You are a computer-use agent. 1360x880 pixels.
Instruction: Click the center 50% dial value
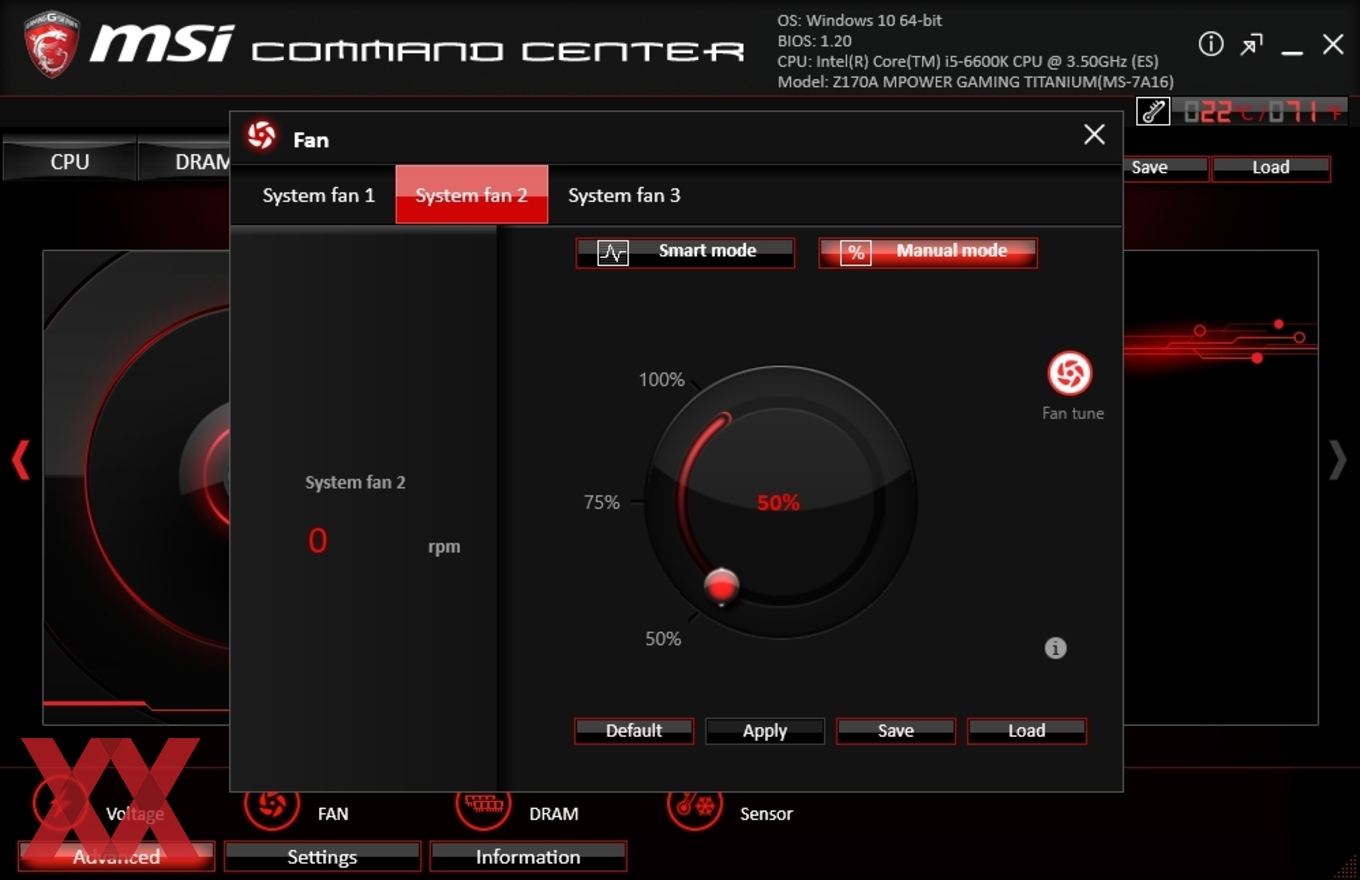(778, 503)
